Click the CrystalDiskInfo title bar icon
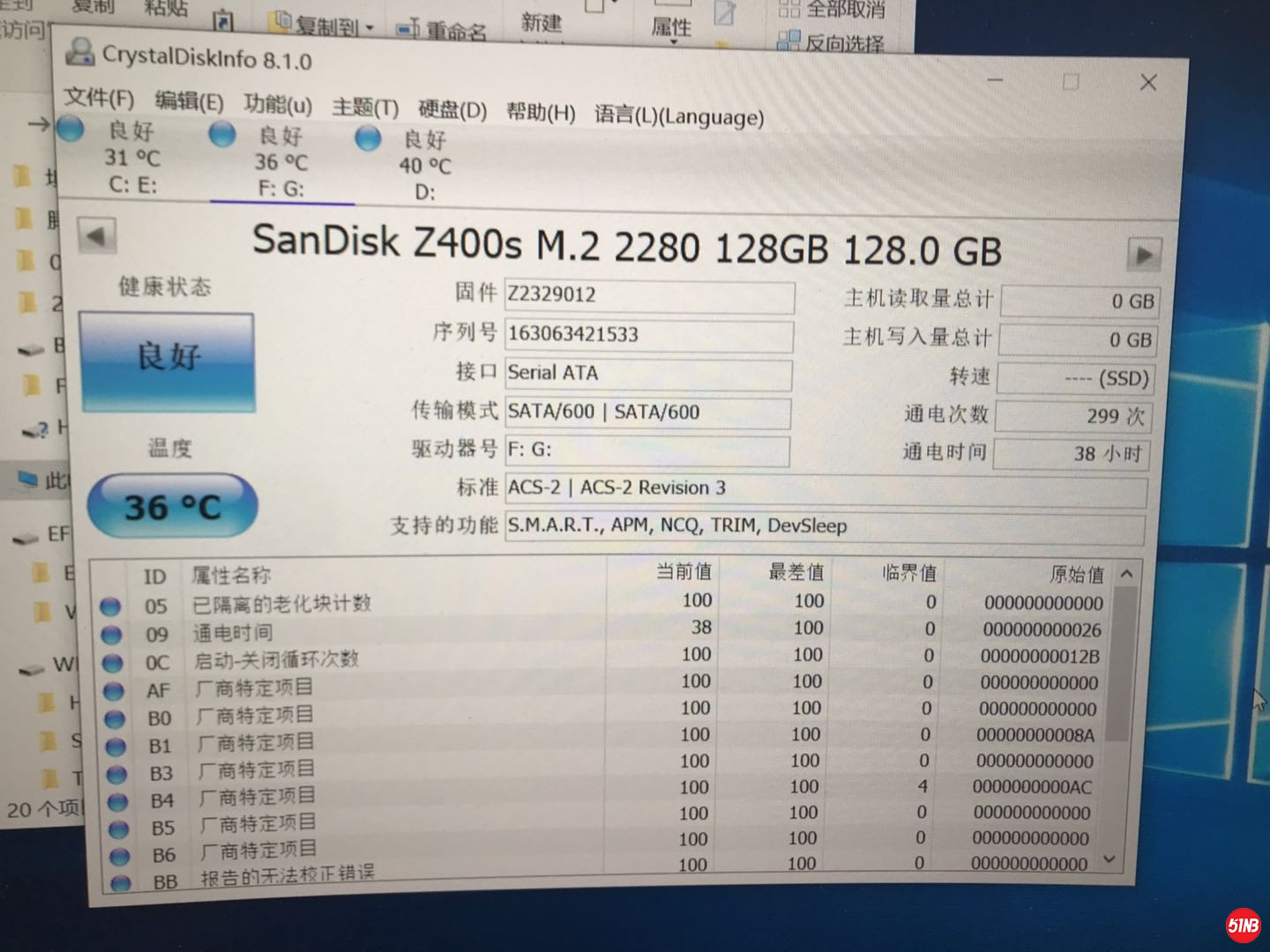The width and height of the screenshot is (1270, 952). pos(82,55)
